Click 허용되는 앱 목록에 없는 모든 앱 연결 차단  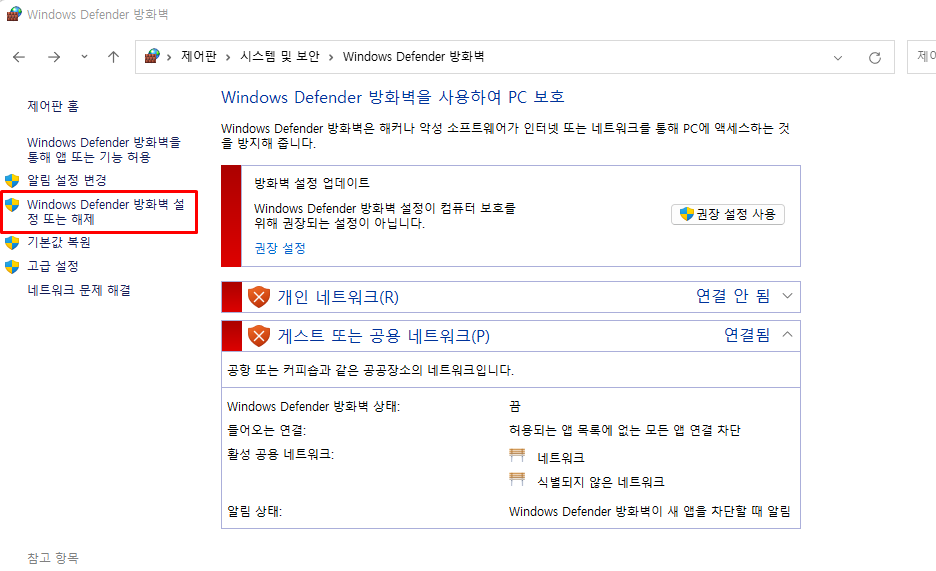[x=624, y=430]
